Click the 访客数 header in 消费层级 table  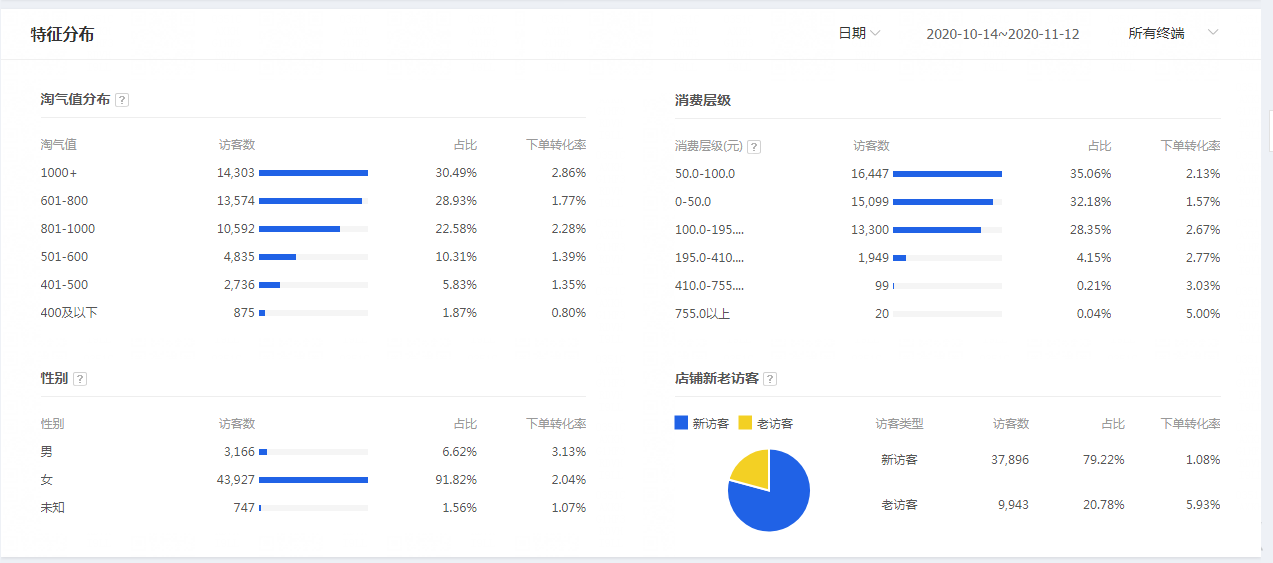click(871, 146)
